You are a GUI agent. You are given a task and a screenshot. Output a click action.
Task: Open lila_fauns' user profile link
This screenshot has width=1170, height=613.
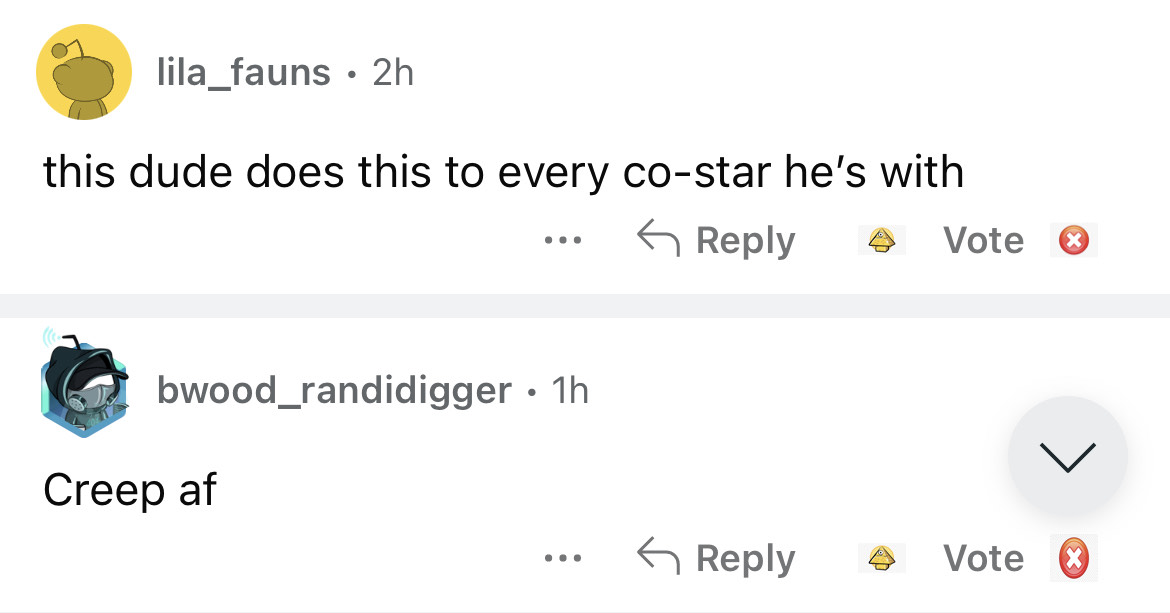pos(243,72)
